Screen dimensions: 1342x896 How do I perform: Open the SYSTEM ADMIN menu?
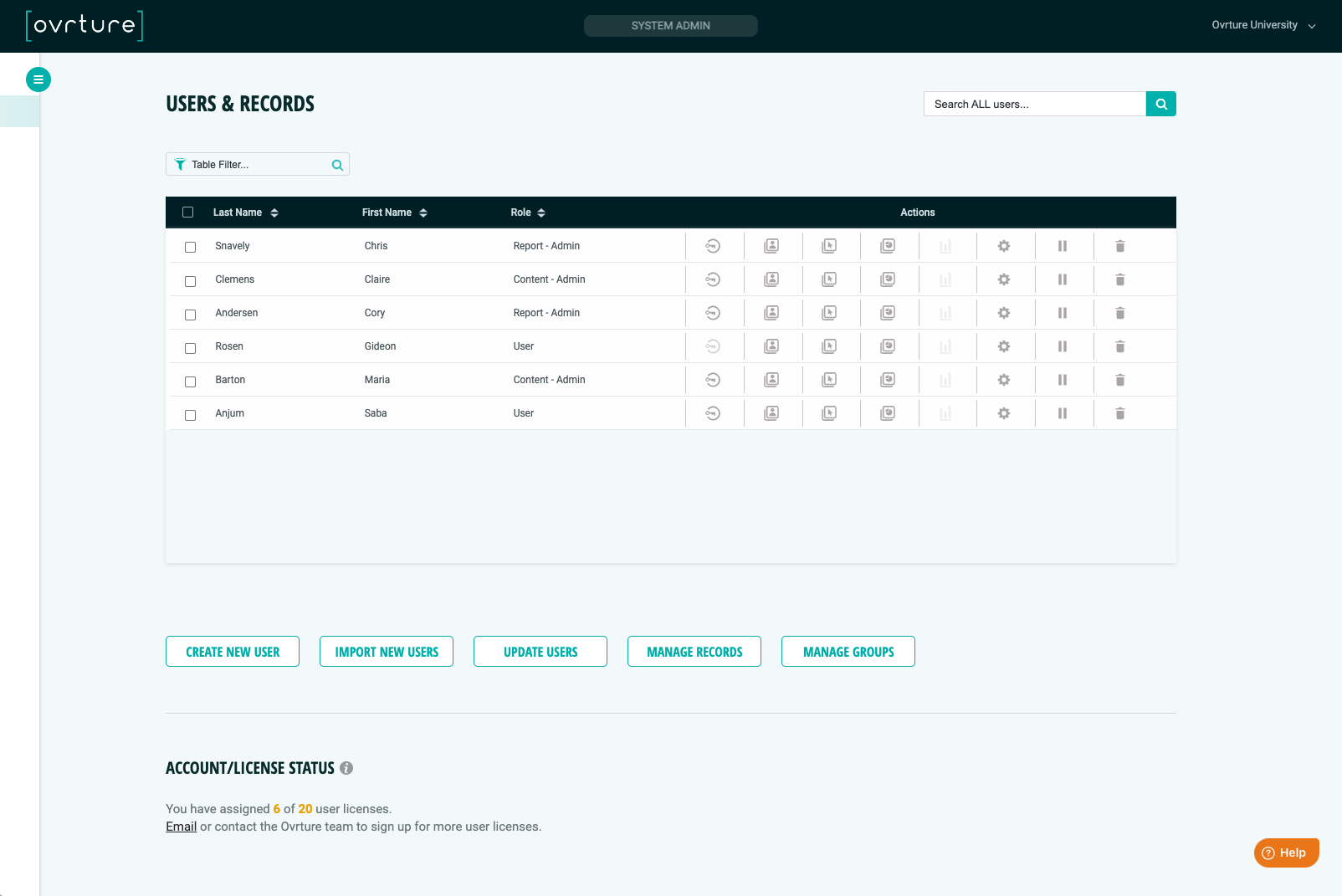[x=670, y=25]
